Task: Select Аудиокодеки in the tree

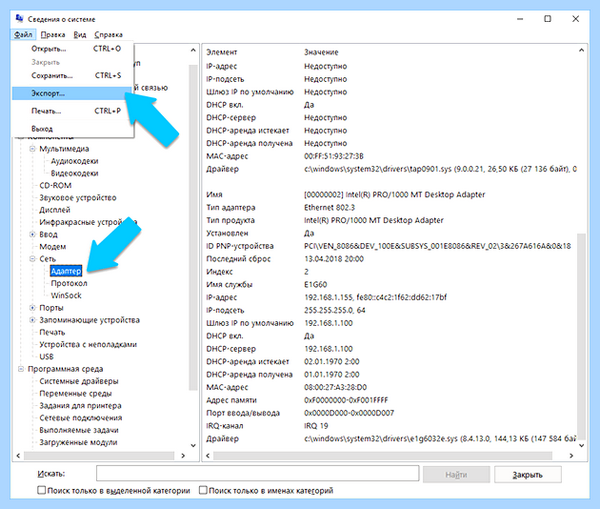Action: [x=75, y=161]
